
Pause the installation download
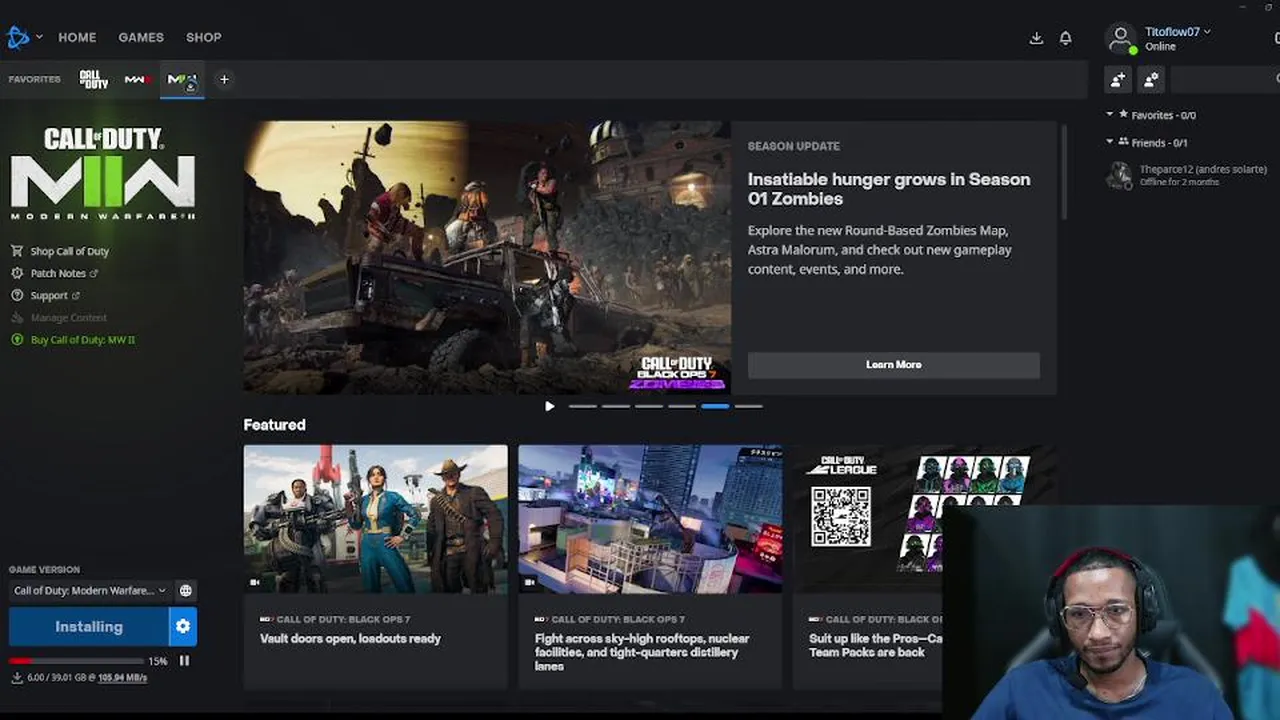(184, 661)
